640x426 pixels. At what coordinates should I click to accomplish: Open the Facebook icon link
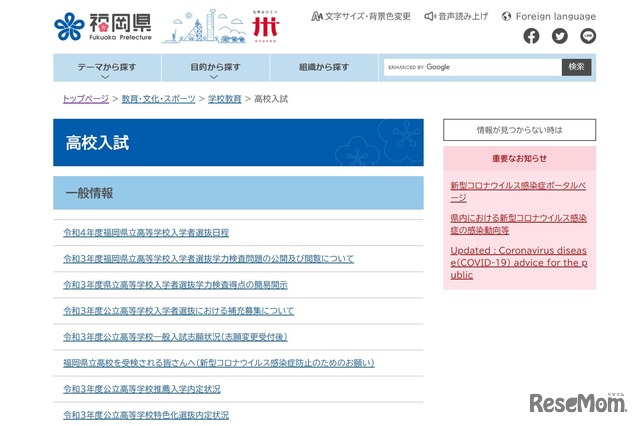tap(531, 36)
